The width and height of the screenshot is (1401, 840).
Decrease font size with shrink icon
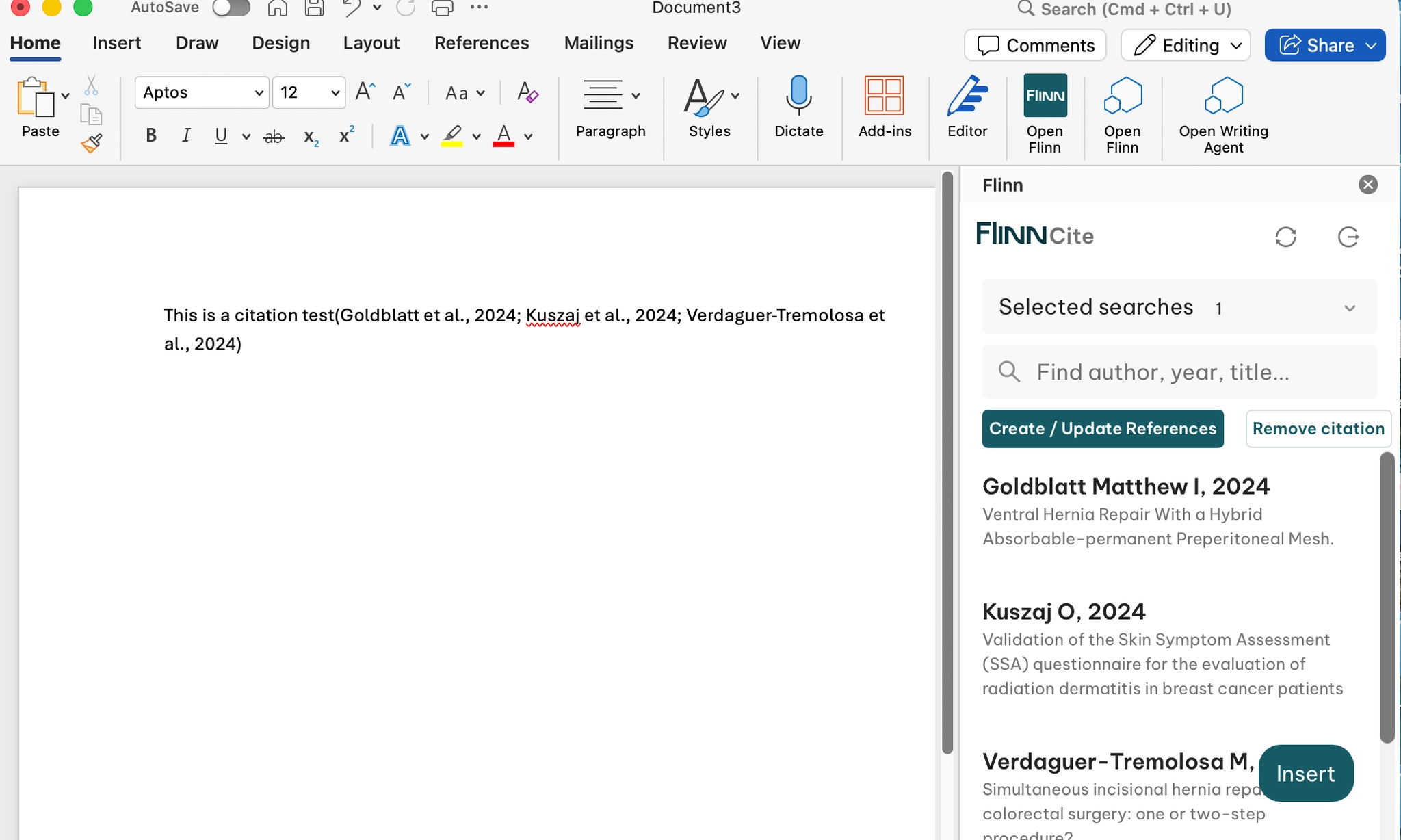(402, 92)
